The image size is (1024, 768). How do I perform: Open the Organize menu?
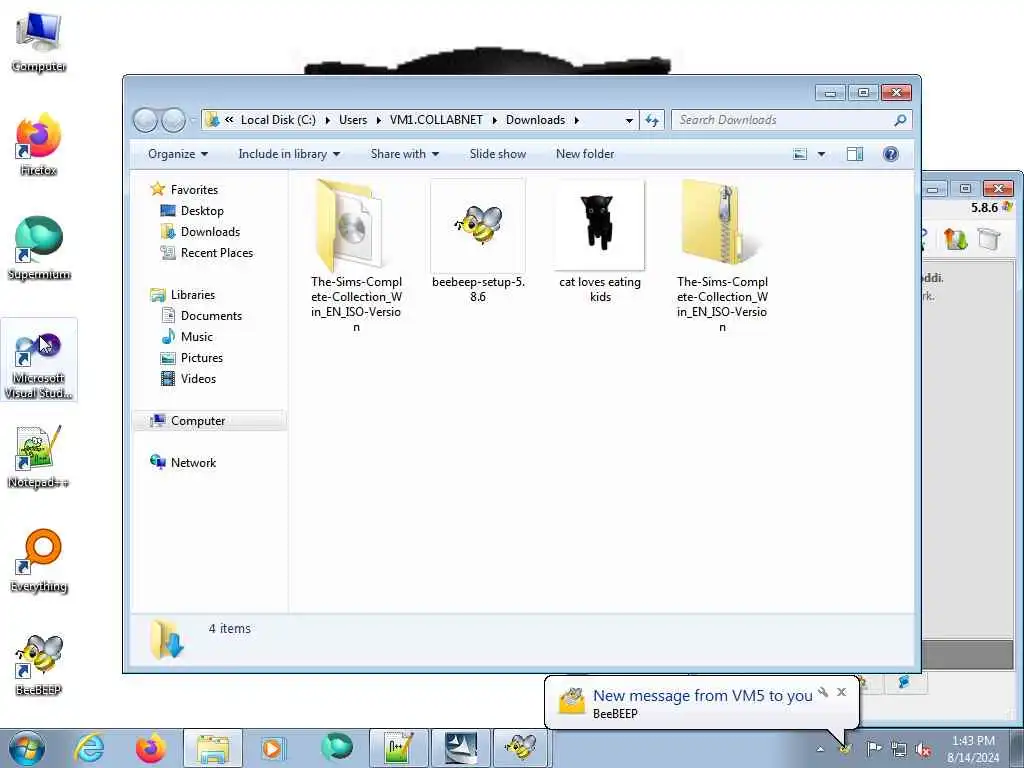click(178, 154)
